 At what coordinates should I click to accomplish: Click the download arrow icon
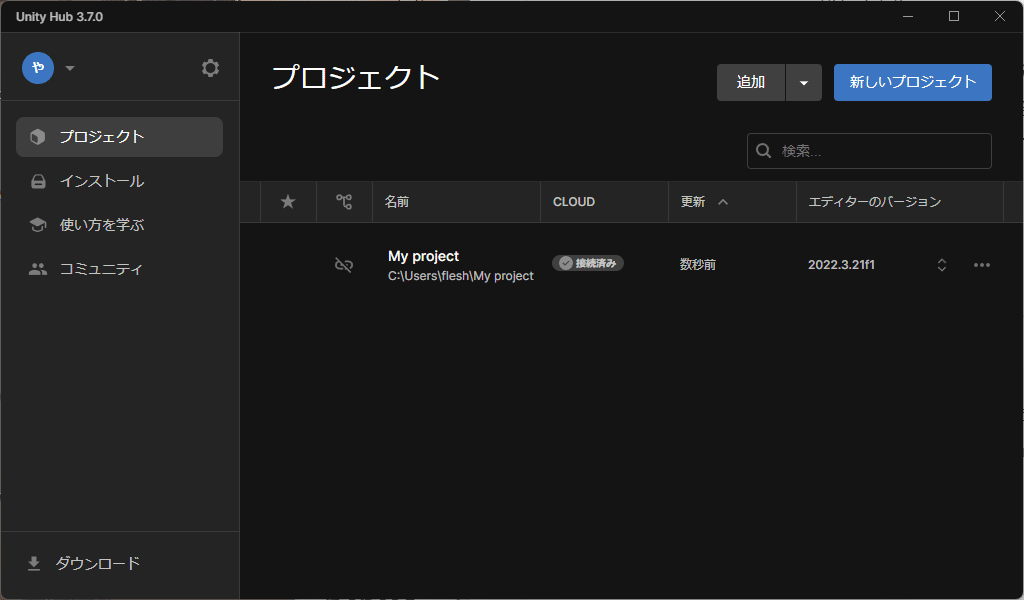(x=34, y=563)
